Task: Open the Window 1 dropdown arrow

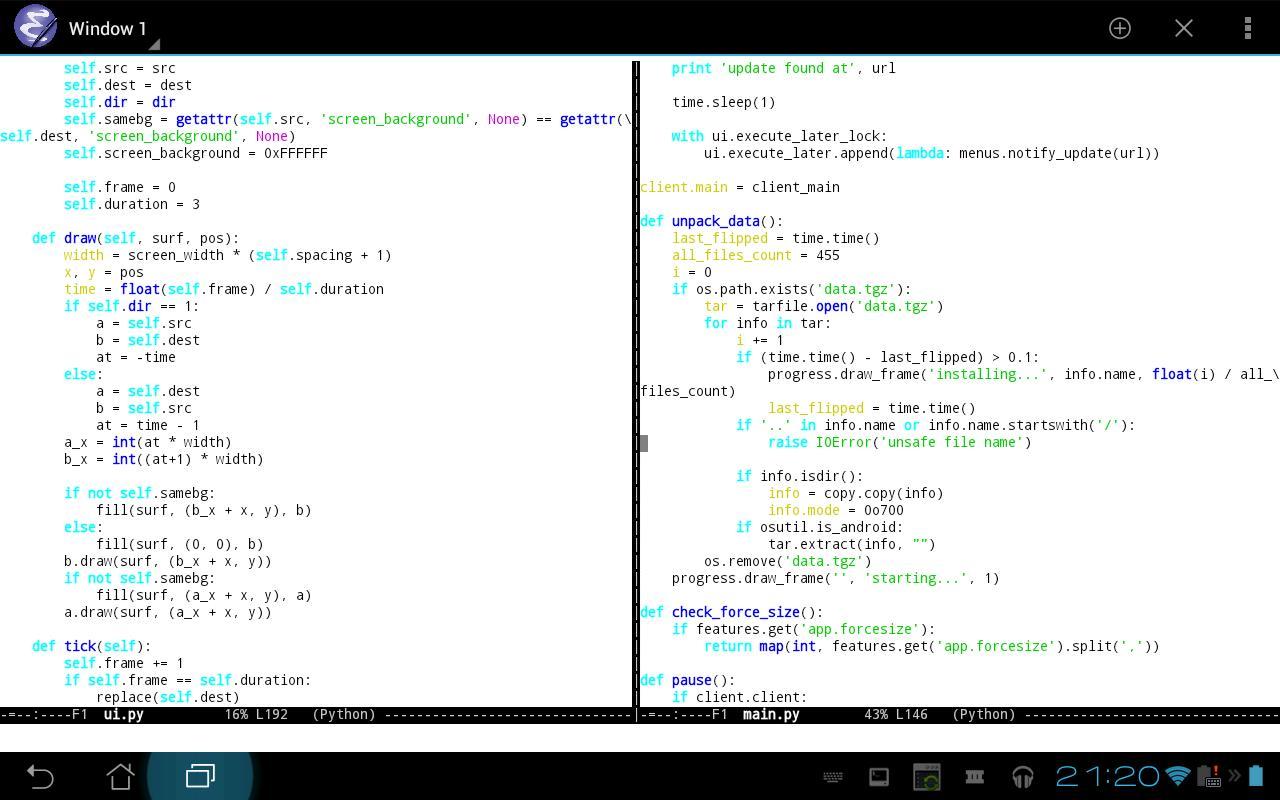Action: (x=155, y=44)
